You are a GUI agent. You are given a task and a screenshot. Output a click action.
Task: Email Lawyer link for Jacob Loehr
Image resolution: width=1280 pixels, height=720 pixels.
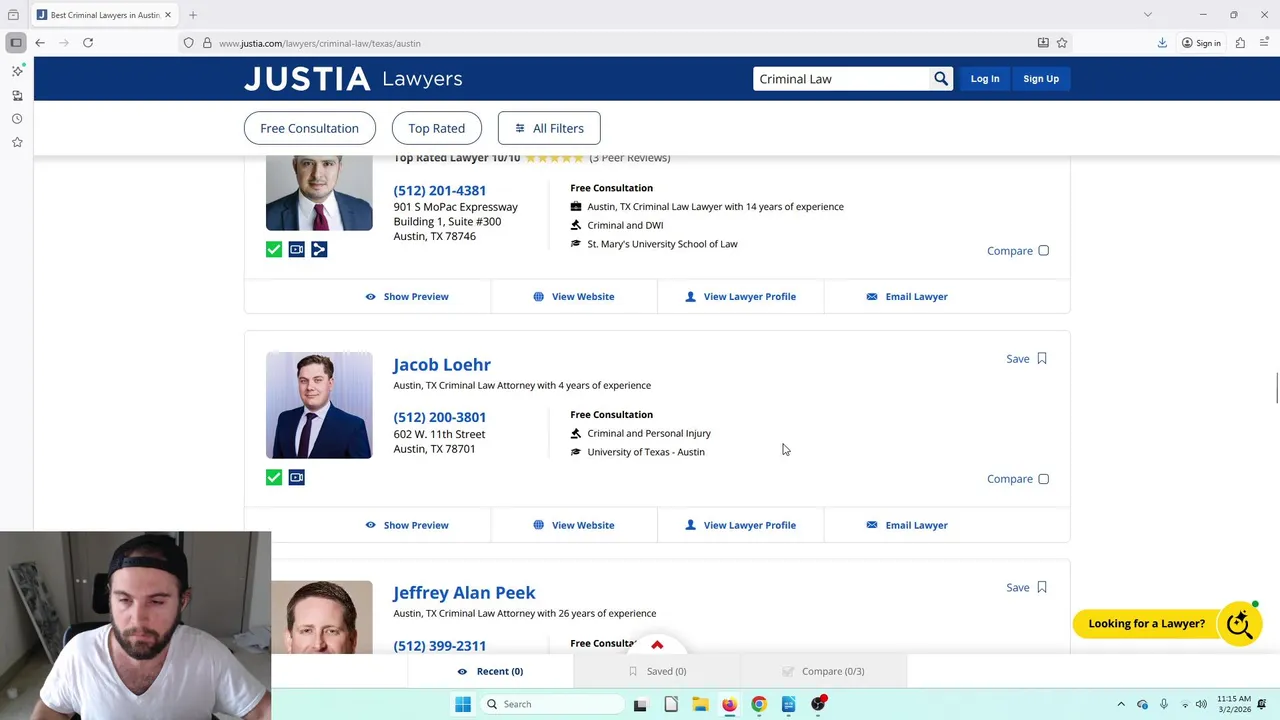coord(907,525)
